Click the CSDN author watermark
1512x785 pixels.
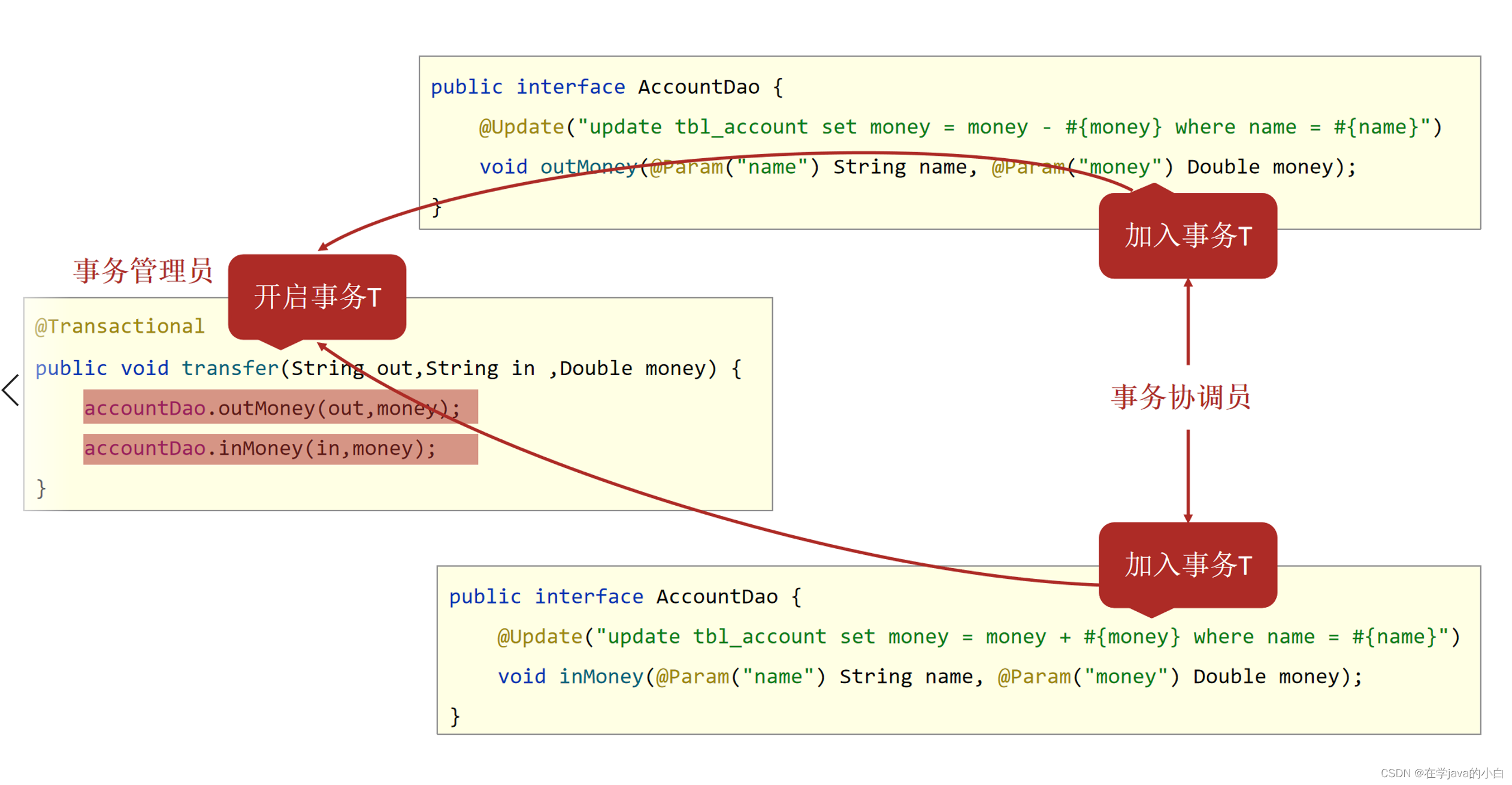pyautogui.click(x=1441, y=773)
